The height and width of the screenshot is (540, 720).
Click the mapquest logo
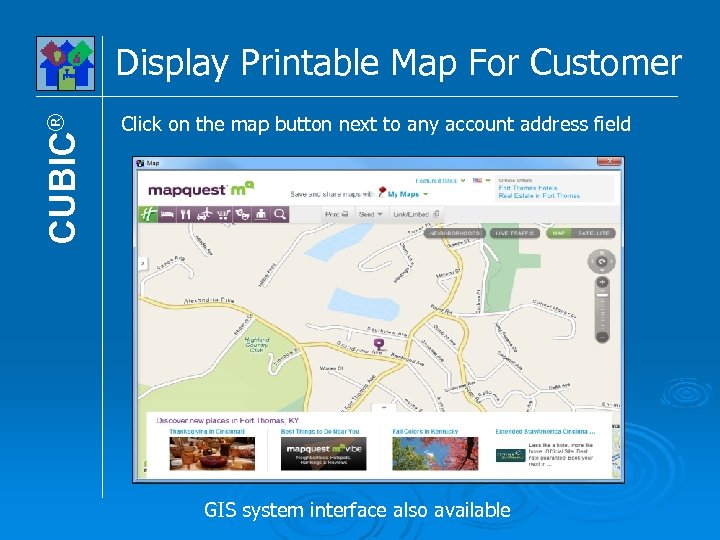tap(201, 189)
